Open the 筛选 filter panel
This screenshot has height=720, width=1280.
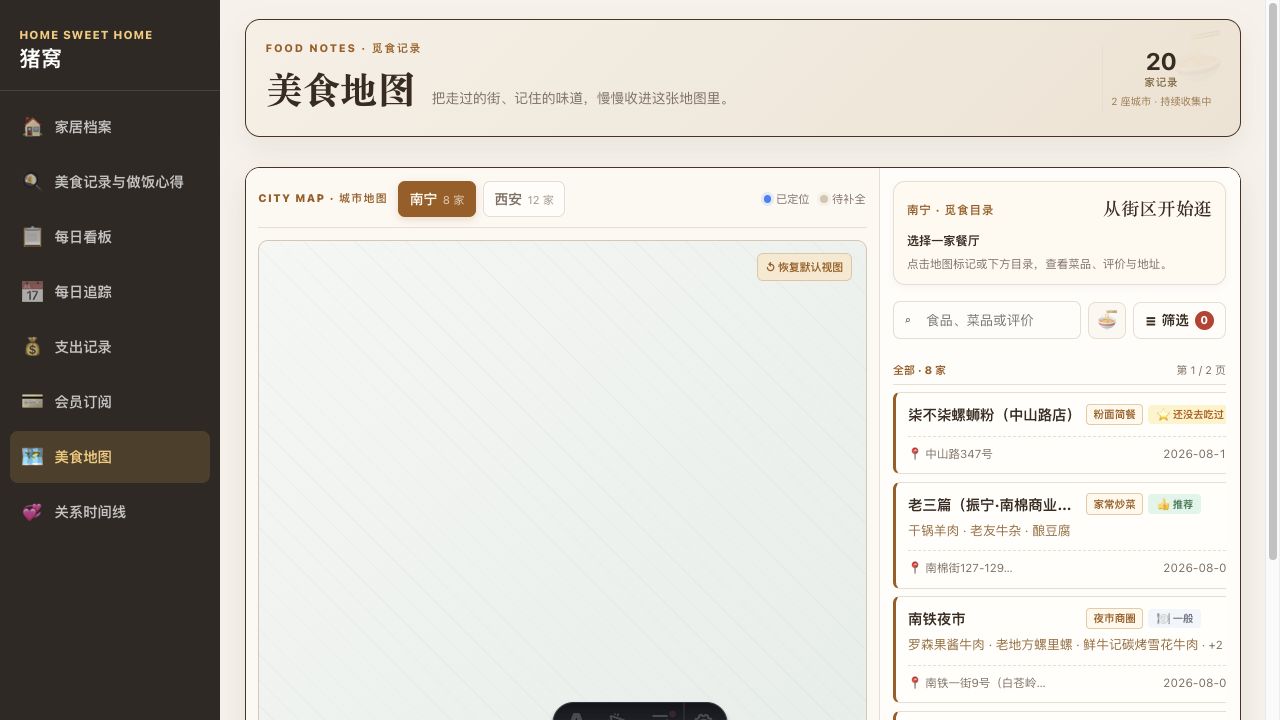click(1179, 320)
